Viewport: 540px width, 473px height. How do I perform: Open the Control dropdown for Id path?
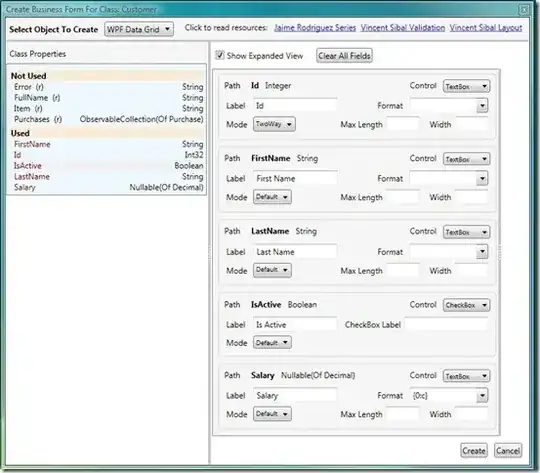pos(466,86)
